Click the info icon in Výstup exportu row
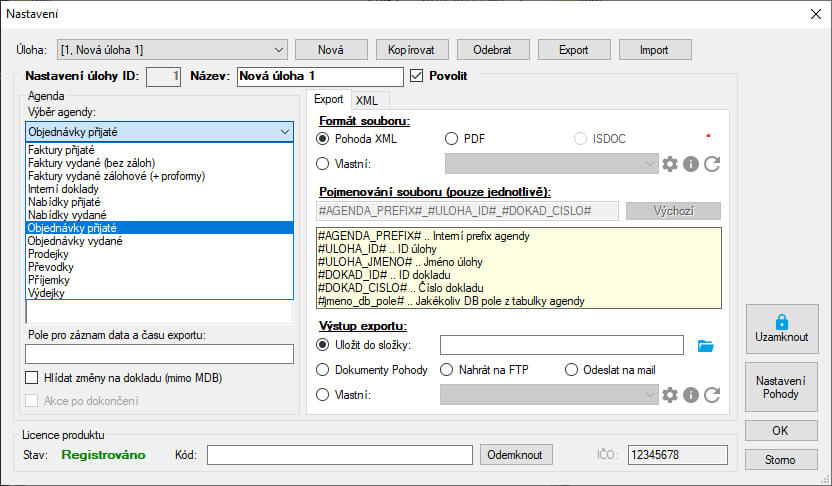The width and height of the screenshot is (832, 486). tap(691, 395)
